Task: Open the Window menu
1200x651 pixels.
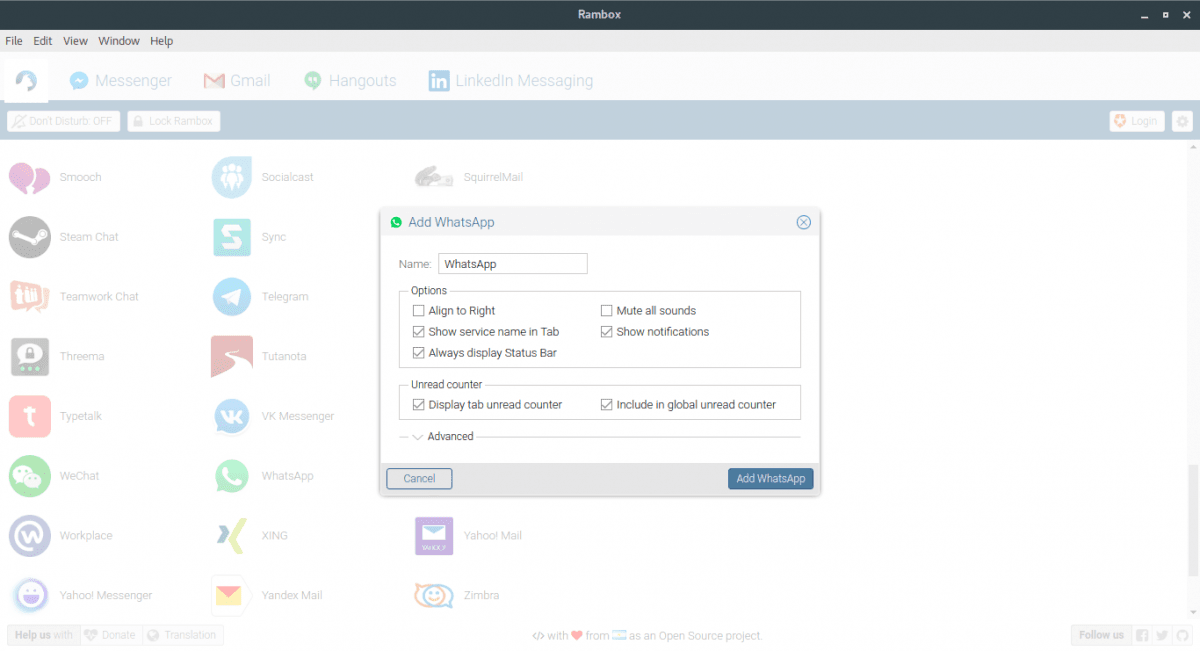Action: 119,41
